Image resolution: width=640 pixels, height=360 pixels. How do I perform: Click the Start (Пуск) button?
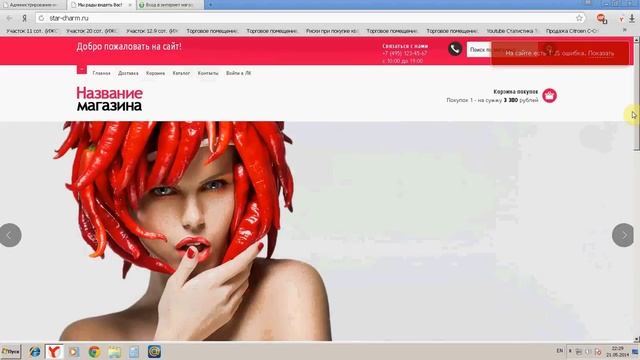pyautogui.click(x=11, y=351)
